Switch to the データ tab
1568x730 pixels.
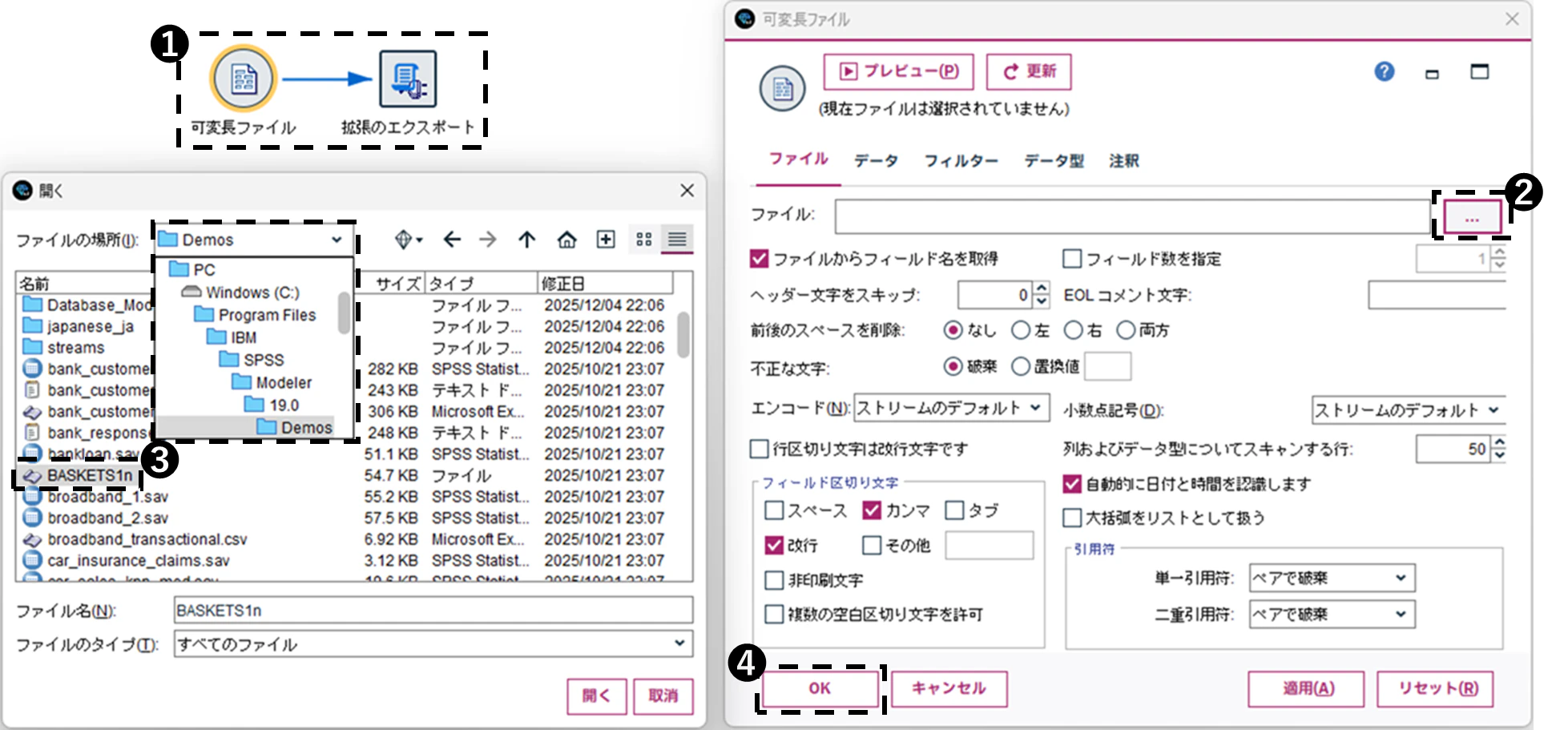[x=876, y=161]
